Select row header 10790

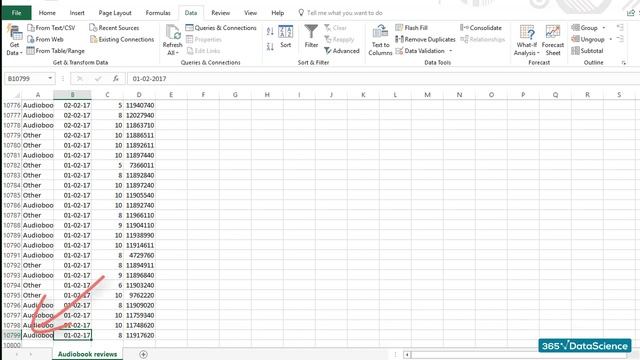click(12, 245)
